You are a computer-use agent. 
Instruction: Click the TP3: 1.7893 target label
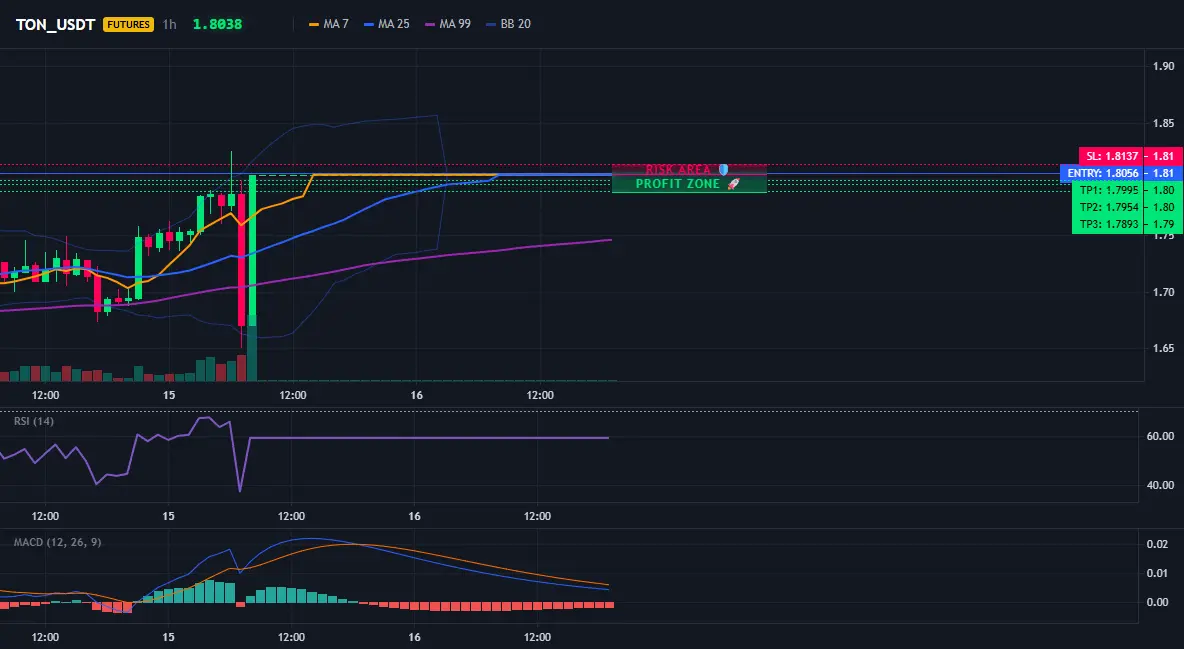(x=1108, y=224)
